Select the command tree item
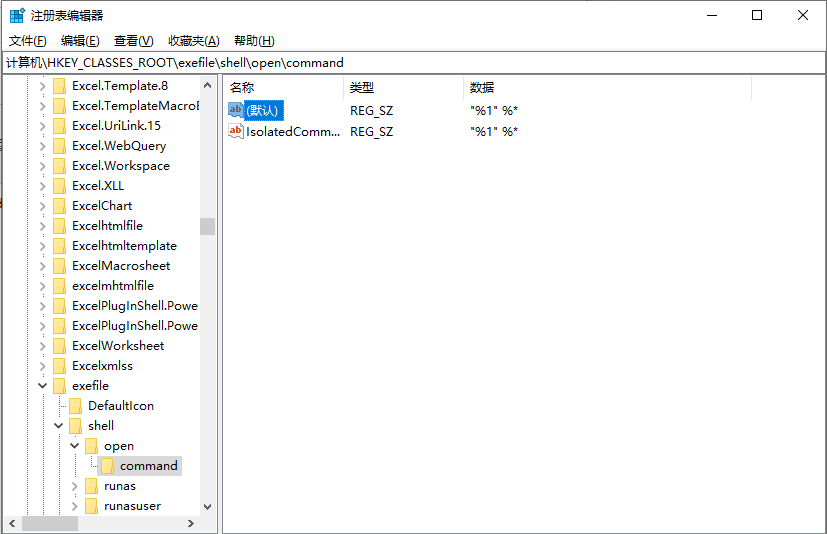The width and height of the screenshot is (827, 534). 149,466
